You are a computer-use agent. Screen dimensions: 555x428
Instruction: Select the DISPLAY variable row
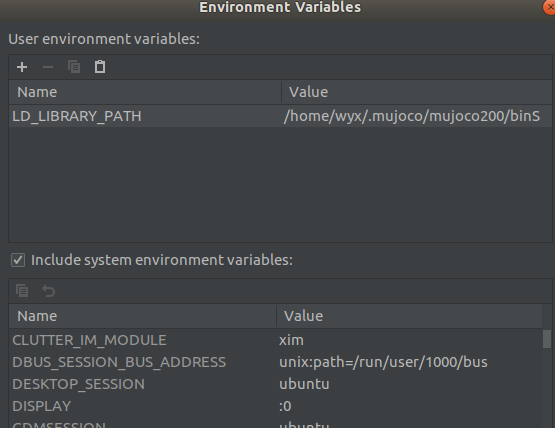tap(275, 406)
